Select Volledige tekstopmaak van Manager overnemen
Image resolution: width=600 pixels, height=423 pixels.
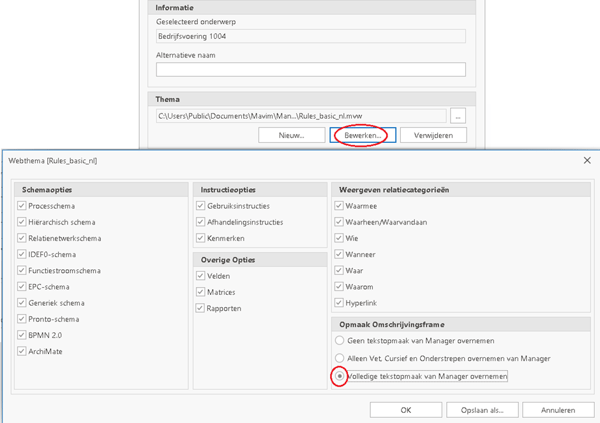(341, 376)
